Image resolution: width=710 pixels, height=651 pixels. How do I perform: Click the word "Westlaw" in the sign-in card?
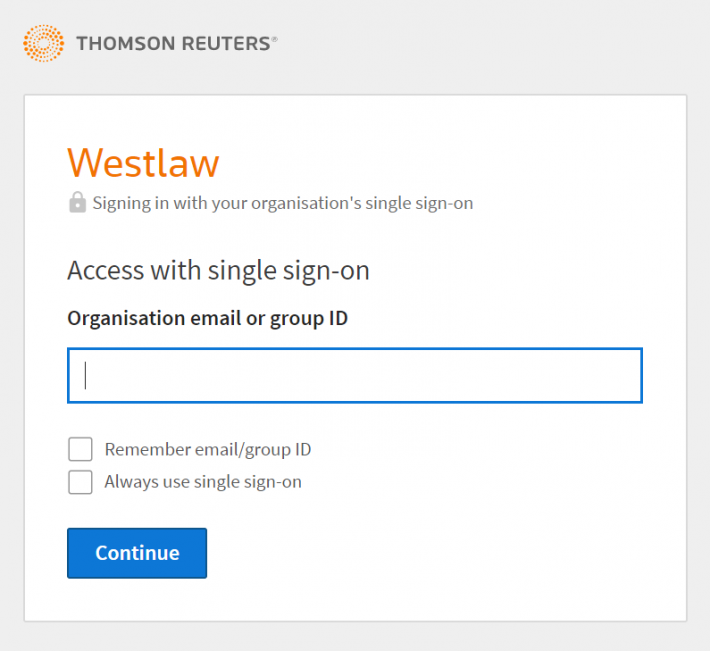click(143, 163)
